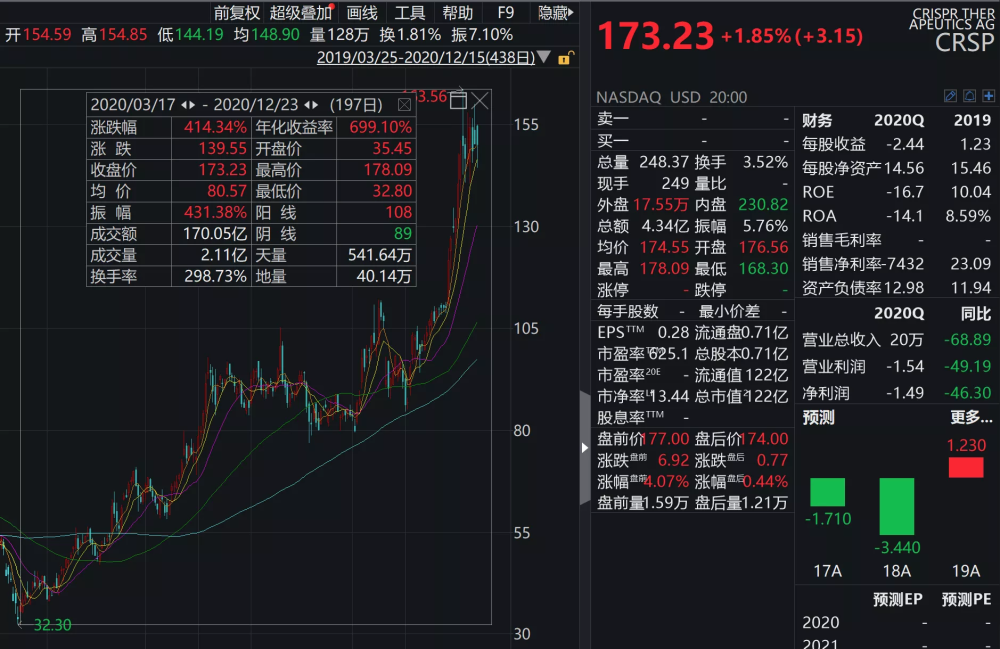Click the 年化收益率 699.10% value

[380, 127]
